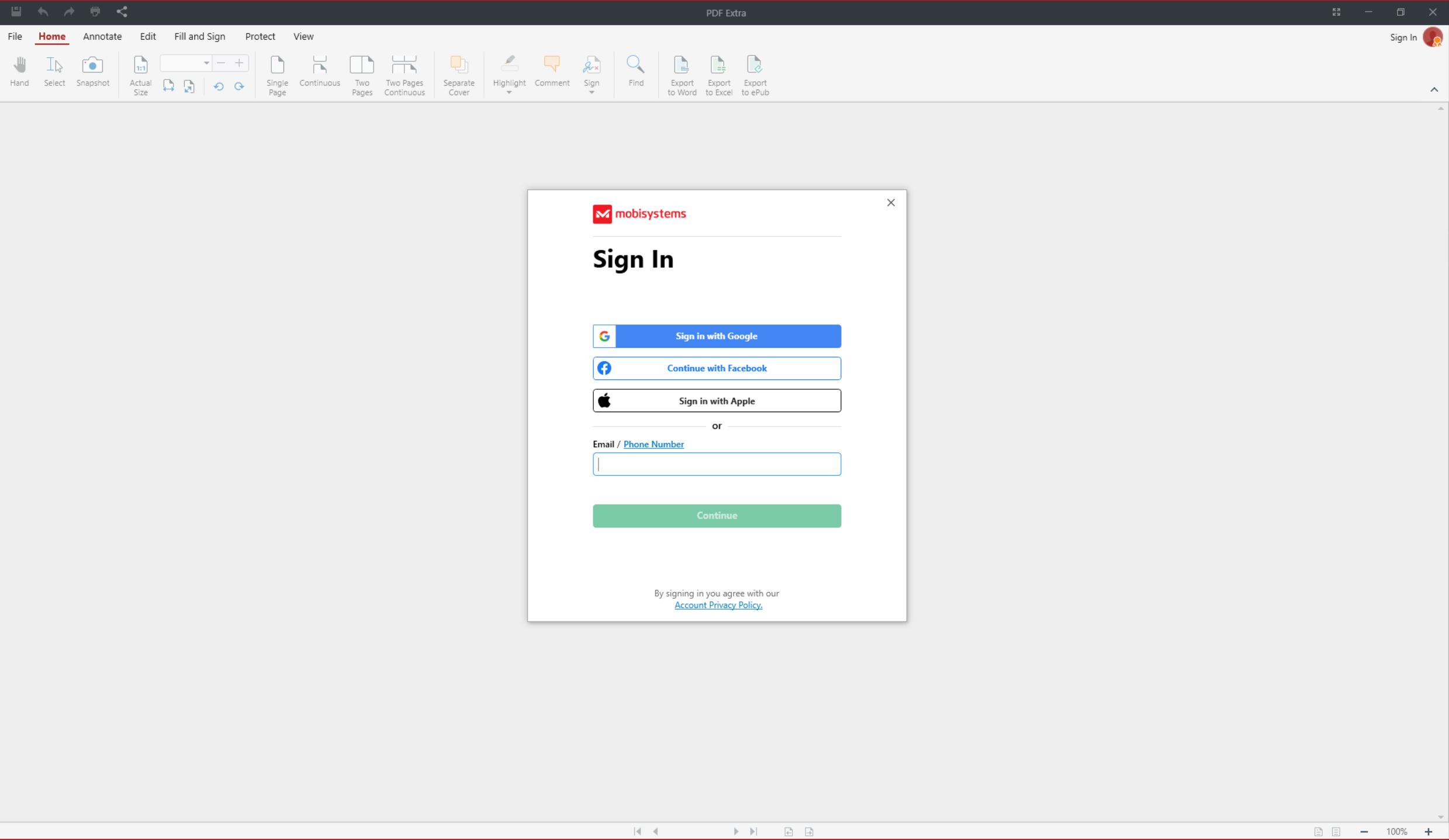The image size is (1449, 840).
Task: Toggle the Separate Cover view
Action: [x=459, y=74]
